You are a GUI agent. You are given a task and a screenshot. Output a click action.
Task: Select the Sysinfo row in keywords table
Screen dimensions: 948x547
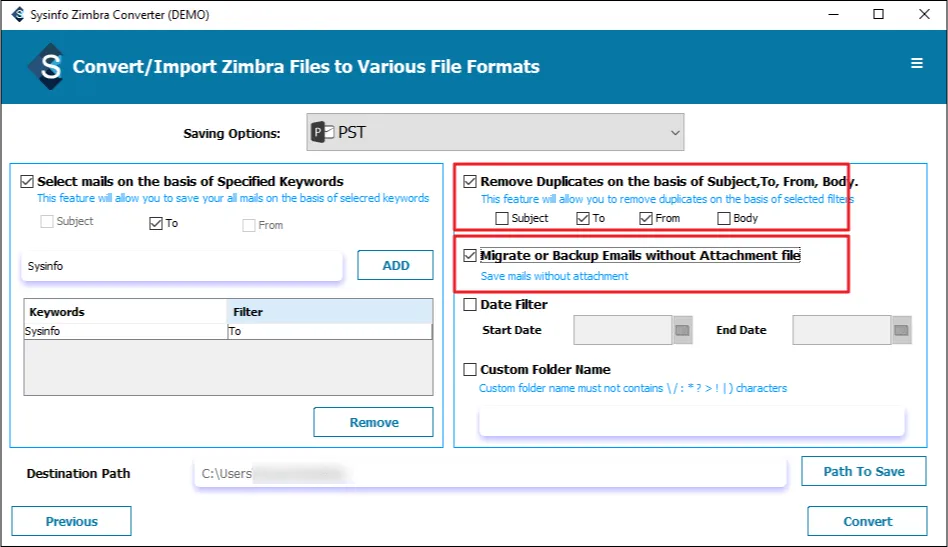pyautogui.click(x=126, y=331)
